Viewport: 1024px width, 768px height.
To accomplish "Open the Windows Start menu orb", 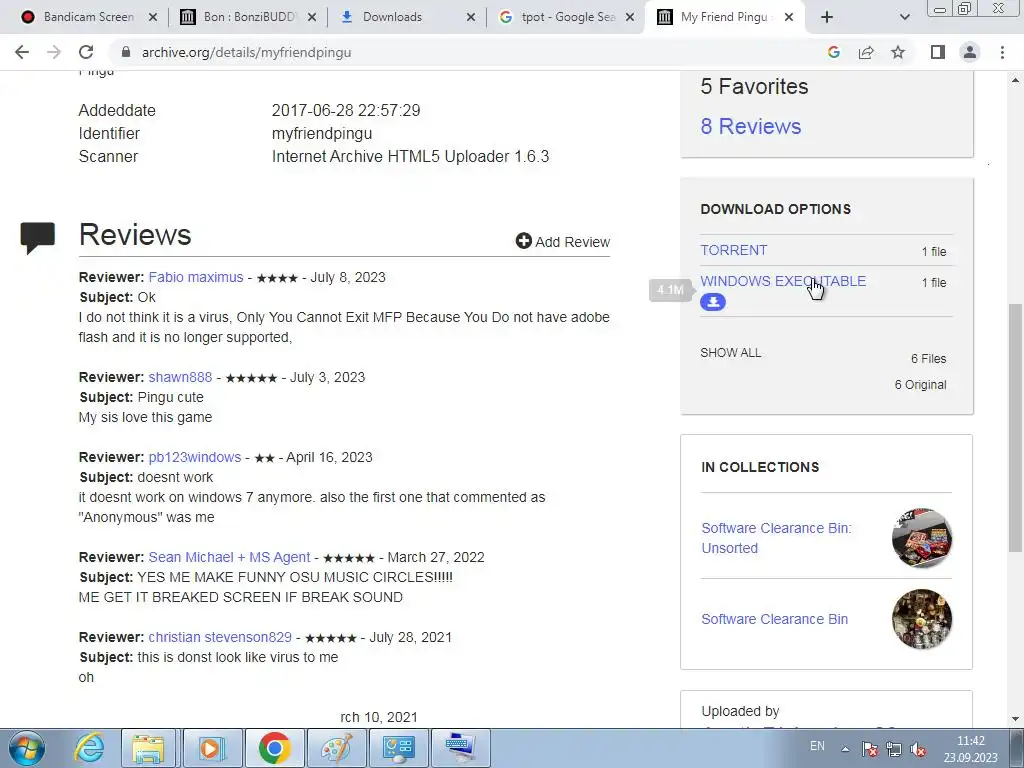I will [x=27, y=748].
